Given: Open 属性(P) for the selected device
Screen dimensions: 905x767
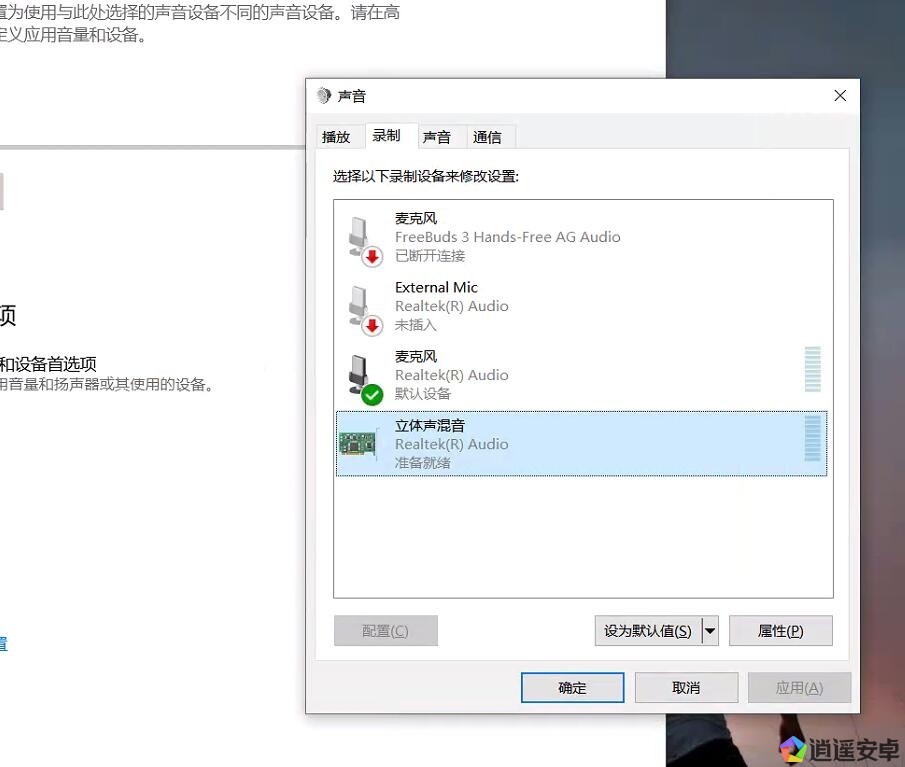Looking at the screenshot, I should (780, 631).
